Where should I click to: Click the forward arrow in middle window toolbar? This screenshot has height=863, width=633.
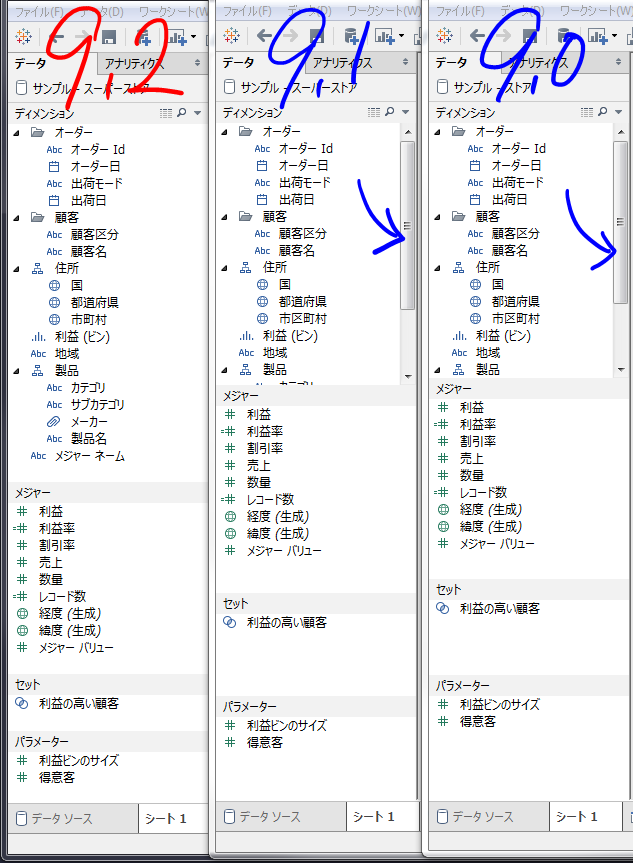(290, 36)
